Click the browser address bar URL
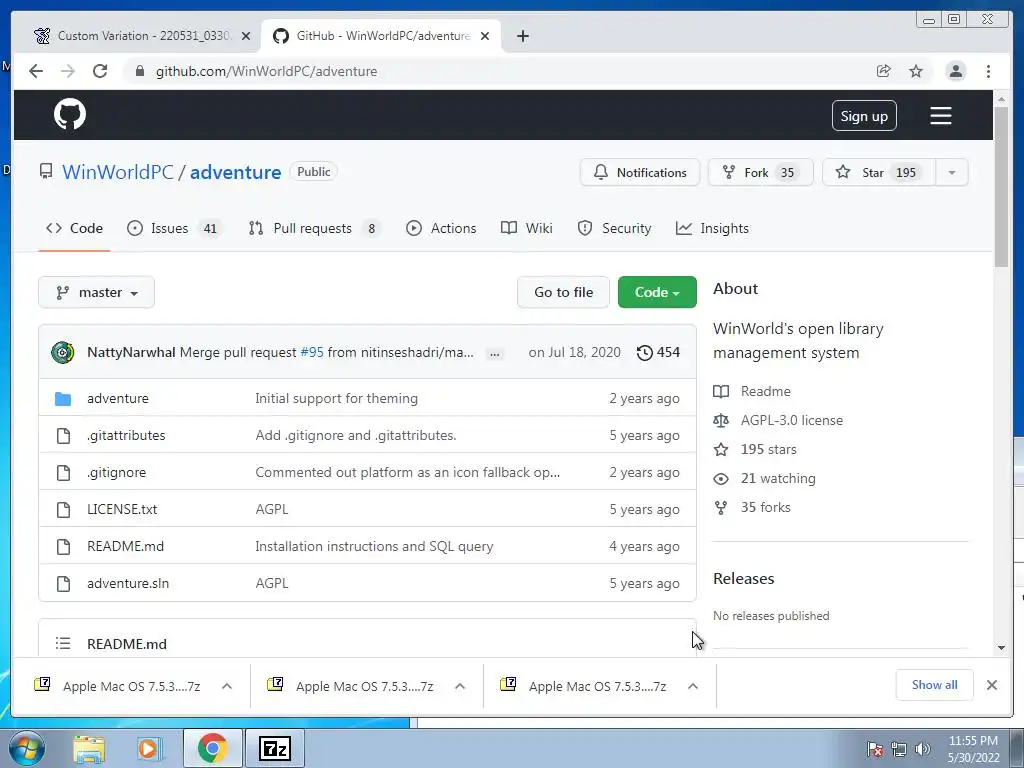Viewport: 1024px width, 768px height. (x=266, y=71)
